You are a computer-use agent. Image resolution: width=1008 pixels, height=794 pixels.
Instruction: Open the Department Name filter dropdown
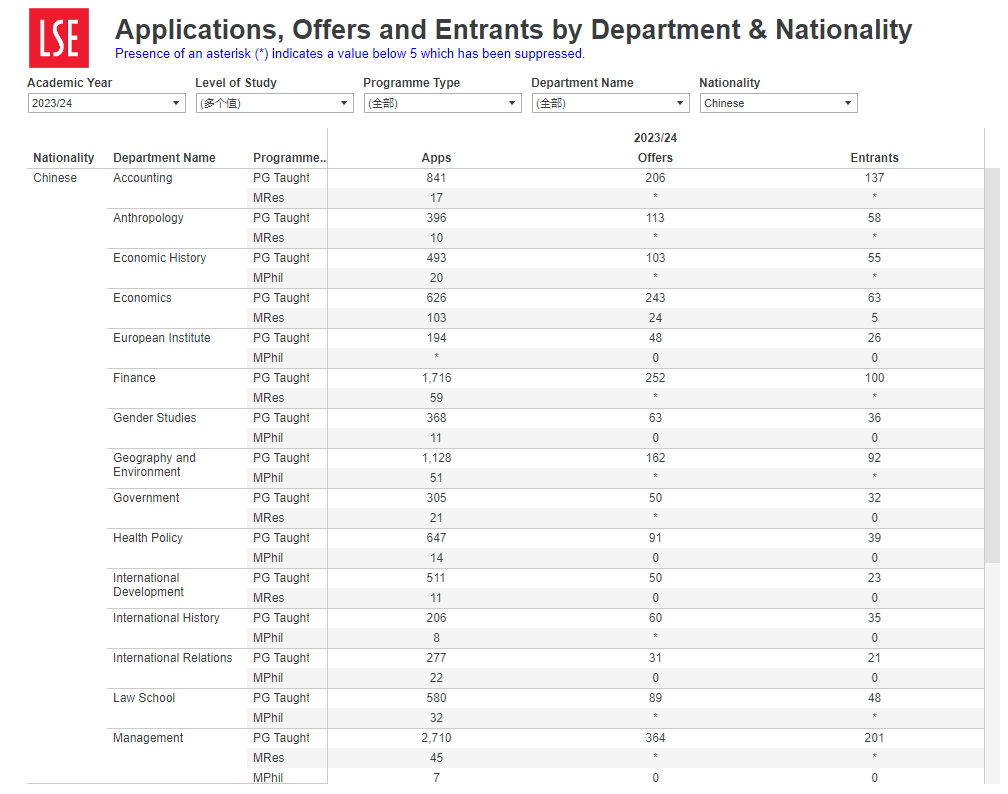[x=610, y=103]
